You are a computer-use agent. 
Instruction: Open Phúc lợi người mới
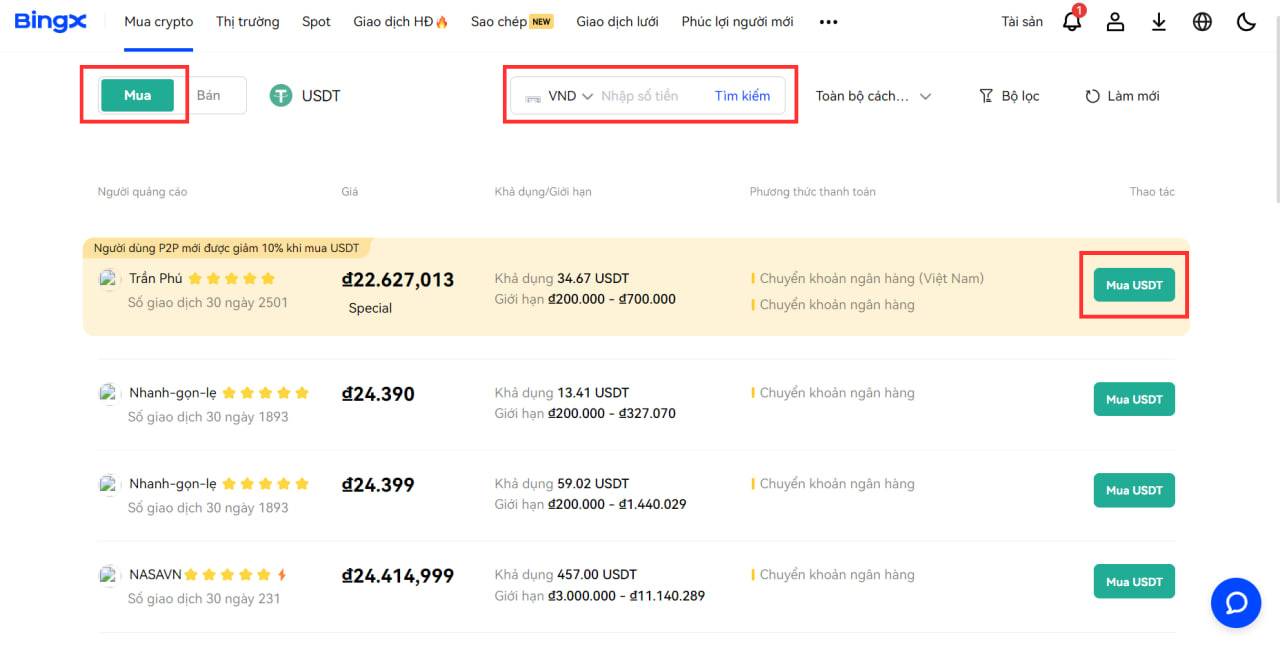click(737, 22)
